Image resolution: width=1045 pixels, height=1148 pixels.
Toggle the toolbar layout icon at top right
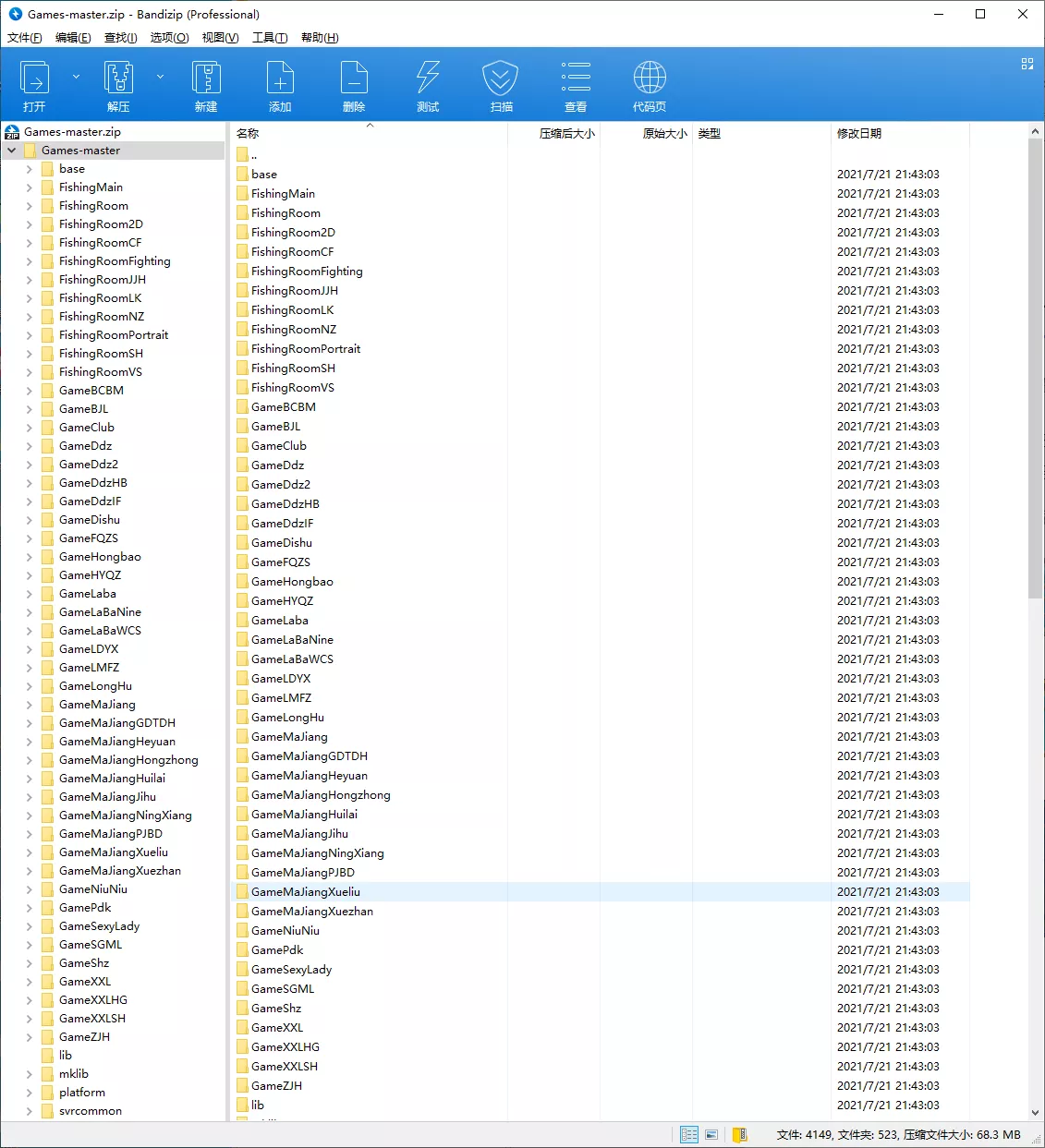tap(1027, 64)
